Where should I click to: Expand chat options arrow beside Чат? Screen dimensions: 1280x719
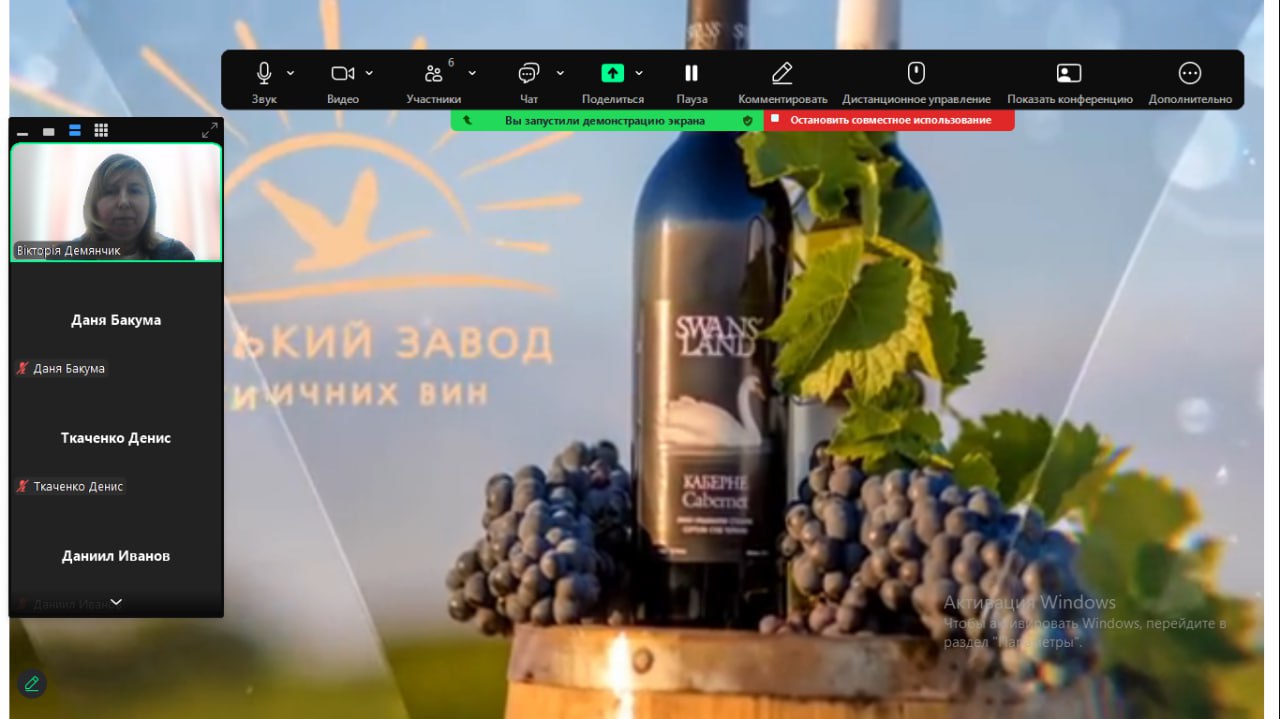(560, 73)
